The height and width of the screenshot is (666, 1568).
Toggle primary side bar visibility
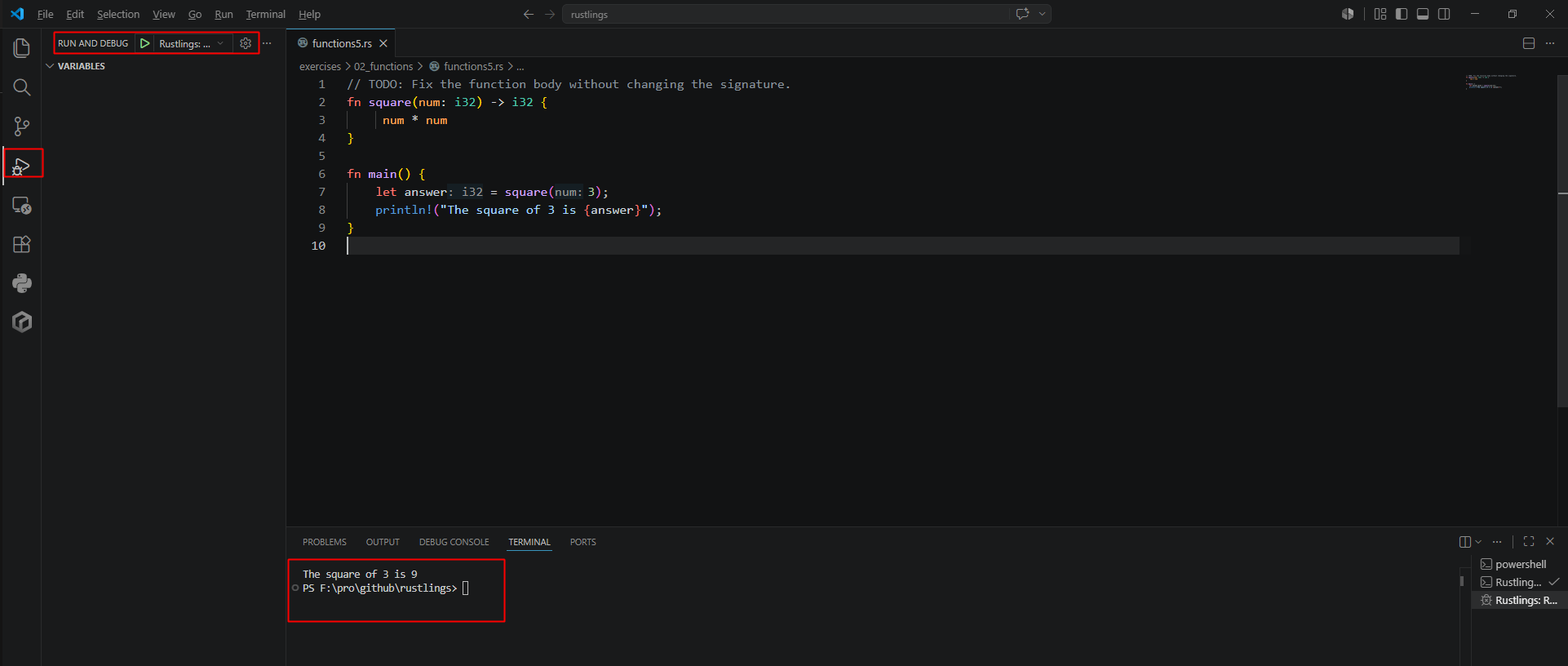point(1402,14)
